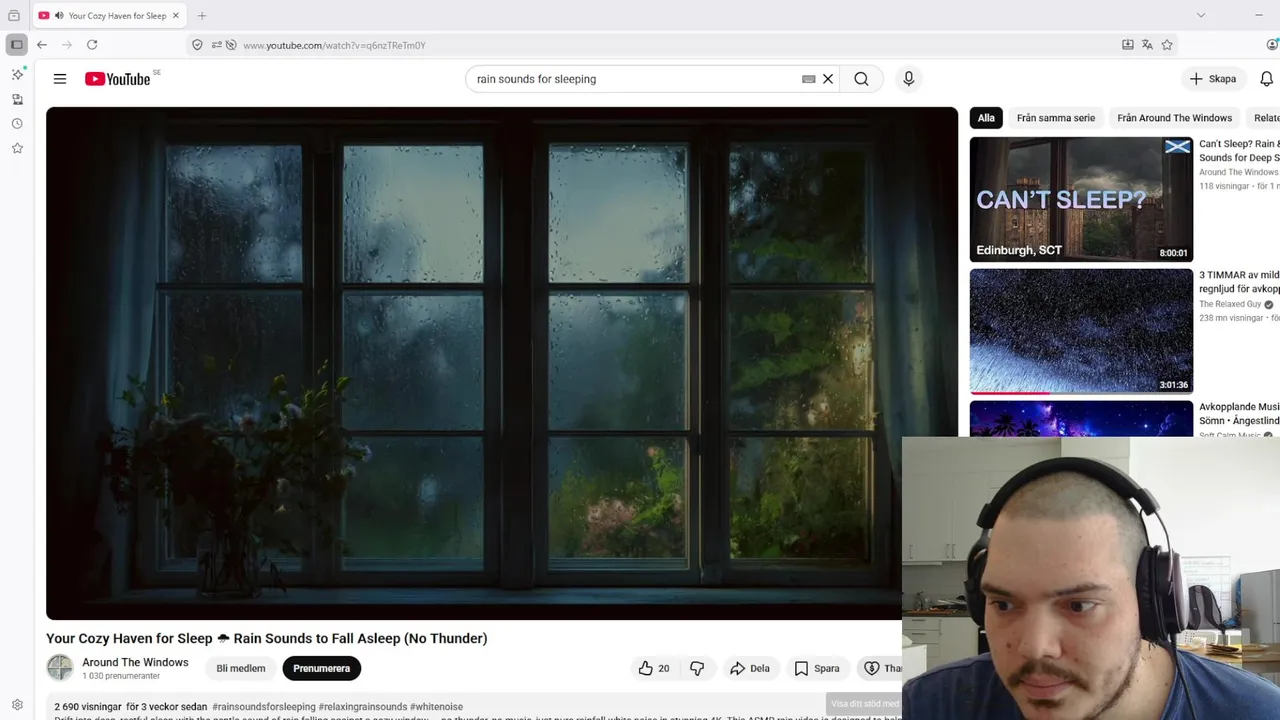Open history clock icon in sidebar
The height and width of the screenshot is (720, 1280).
click(x=17, y=124)
